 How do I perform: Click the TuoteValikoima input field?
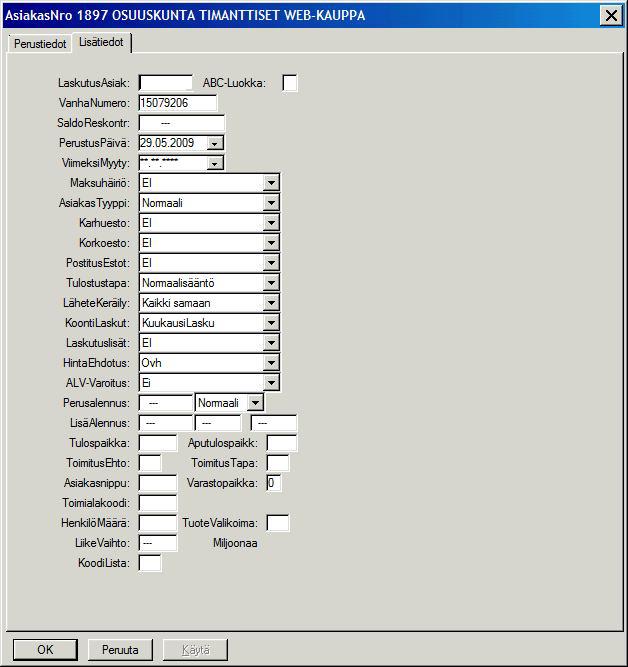[277, 523]
